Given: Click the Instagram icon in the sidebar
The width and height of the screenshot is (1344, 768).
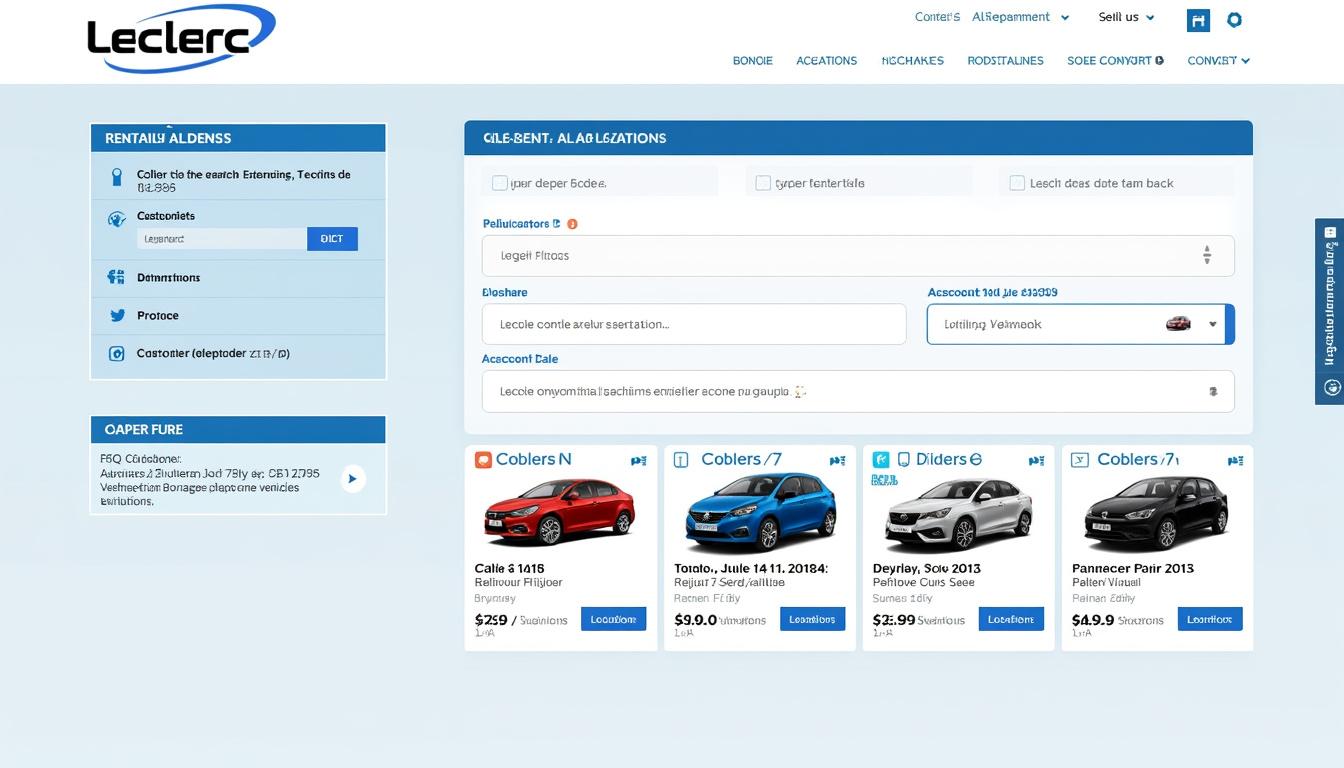Looking at the screenshot, I should point(116,353).
